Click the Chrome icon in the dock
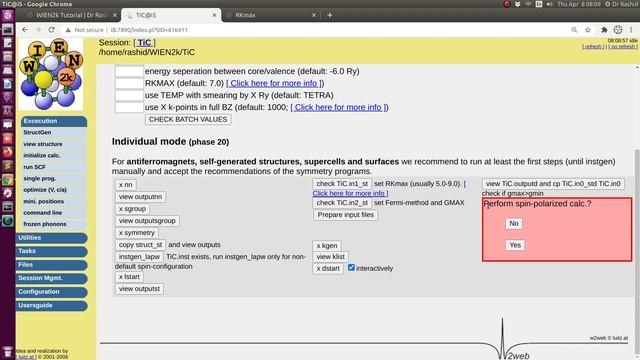Screen dimensions: 640x360 [x=7, y=180]
